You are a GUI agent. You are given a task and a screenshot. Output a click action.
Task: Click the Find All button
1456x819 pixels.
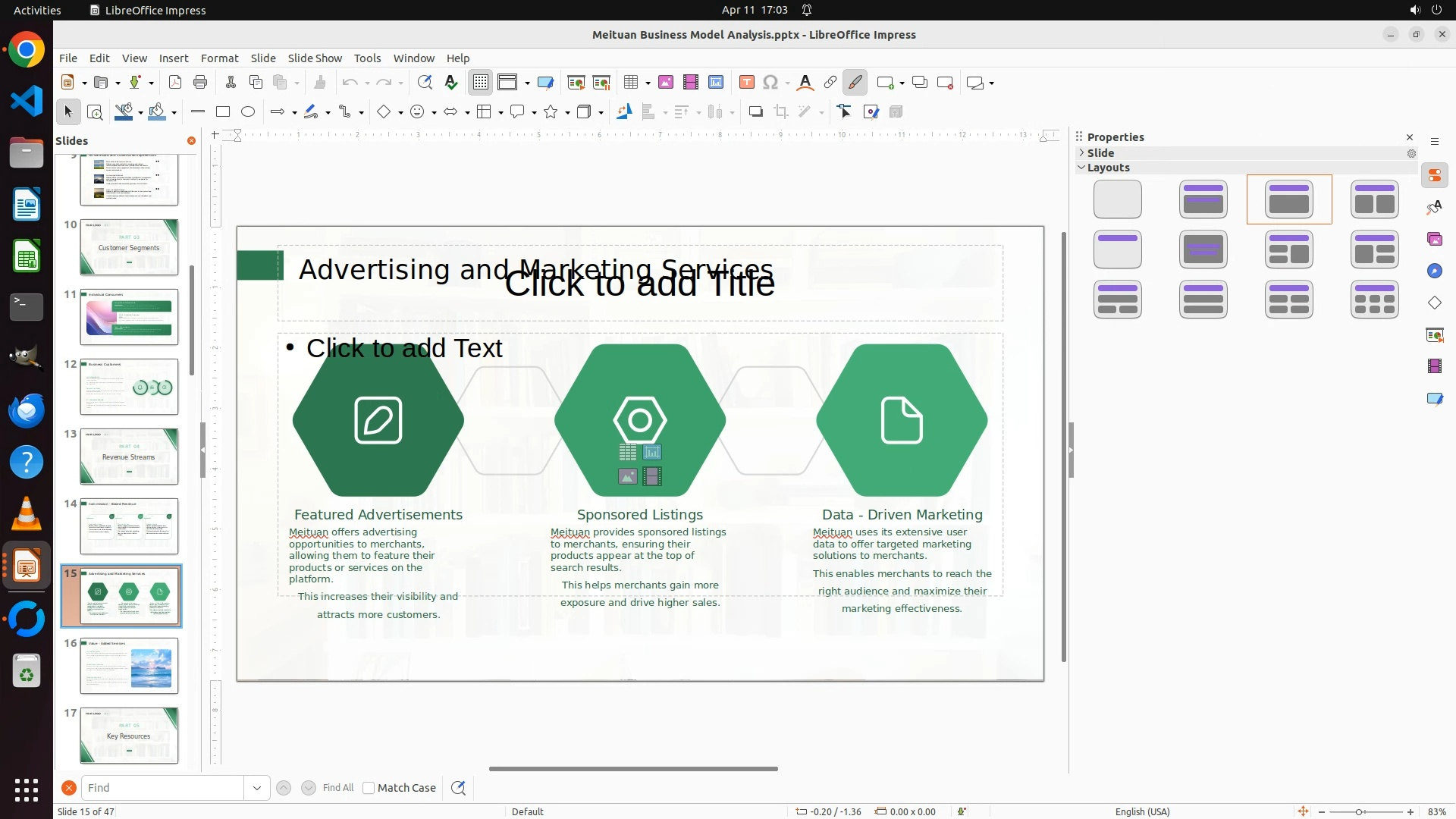pyautogui.click(x=338, y=788)
